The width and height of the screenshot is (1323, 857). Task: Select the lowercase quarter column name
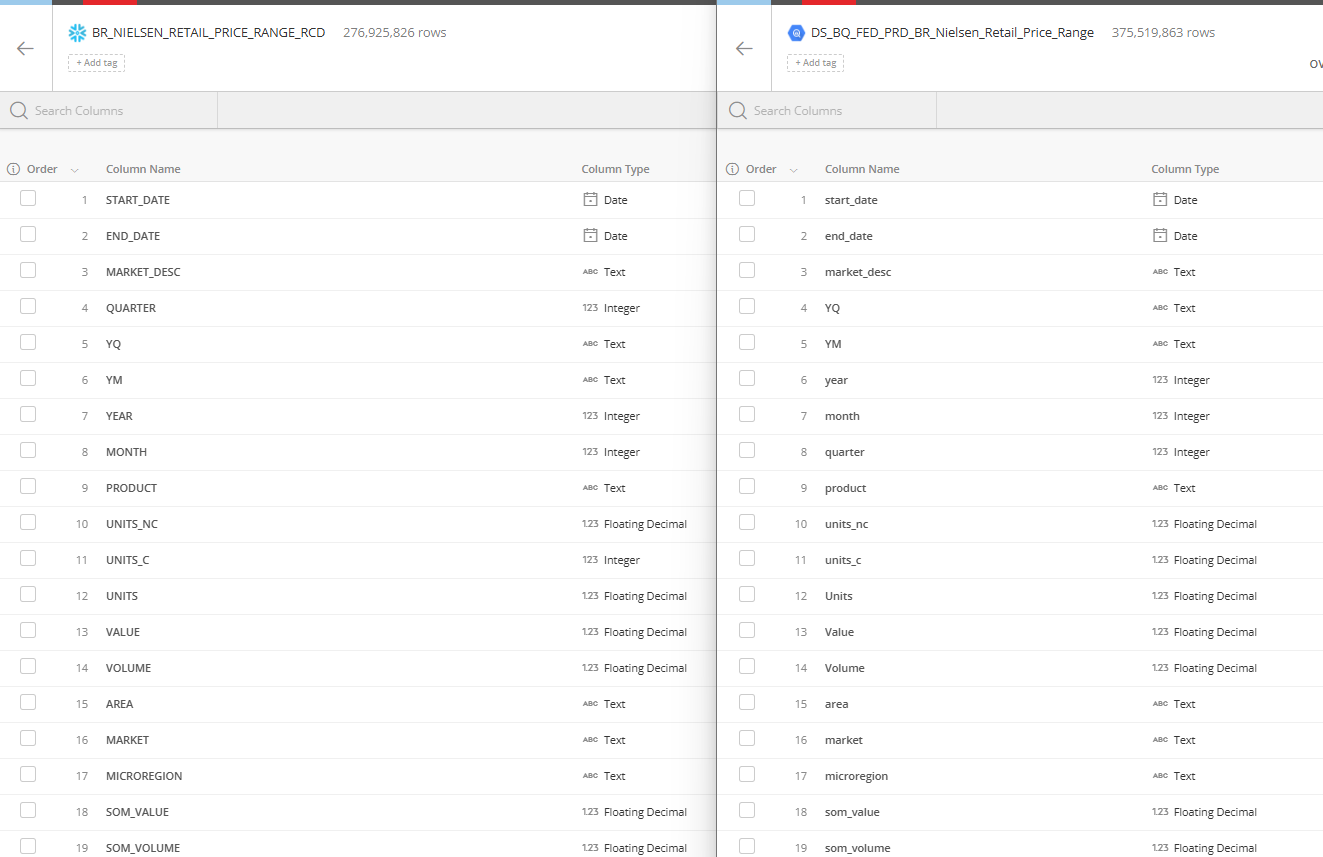point(844,452)
